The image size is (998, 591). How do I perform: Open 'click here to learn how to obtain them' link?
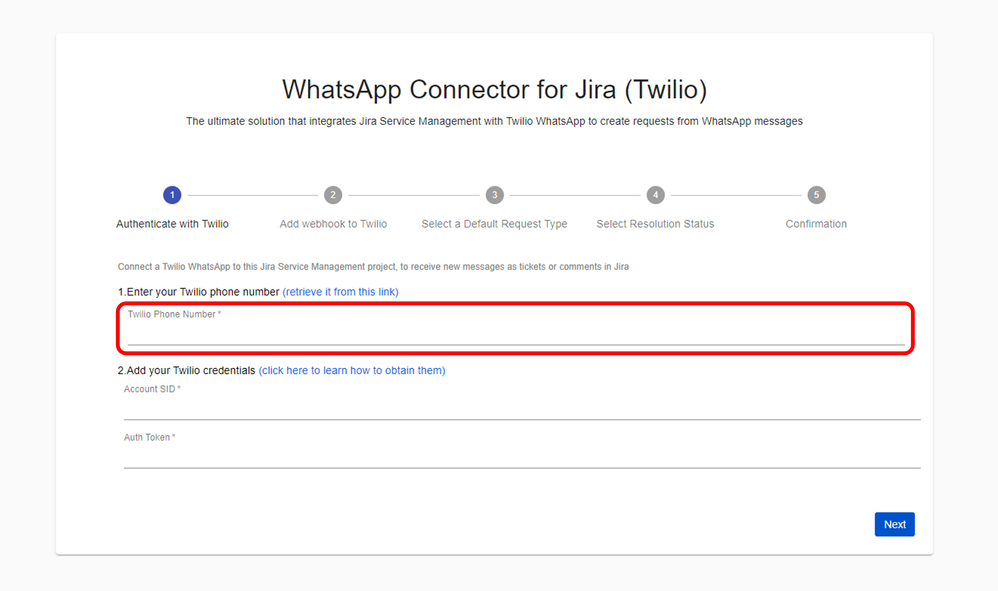352,370
